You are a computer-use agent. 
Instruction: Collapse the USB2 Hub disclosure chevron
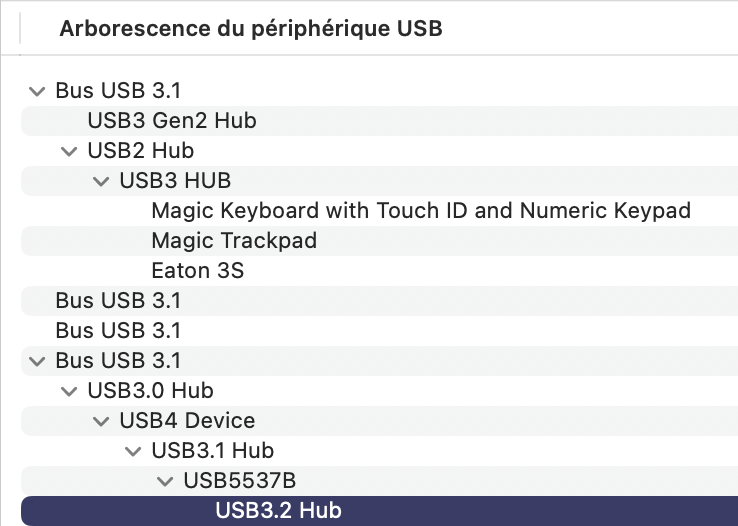[69, 151]
